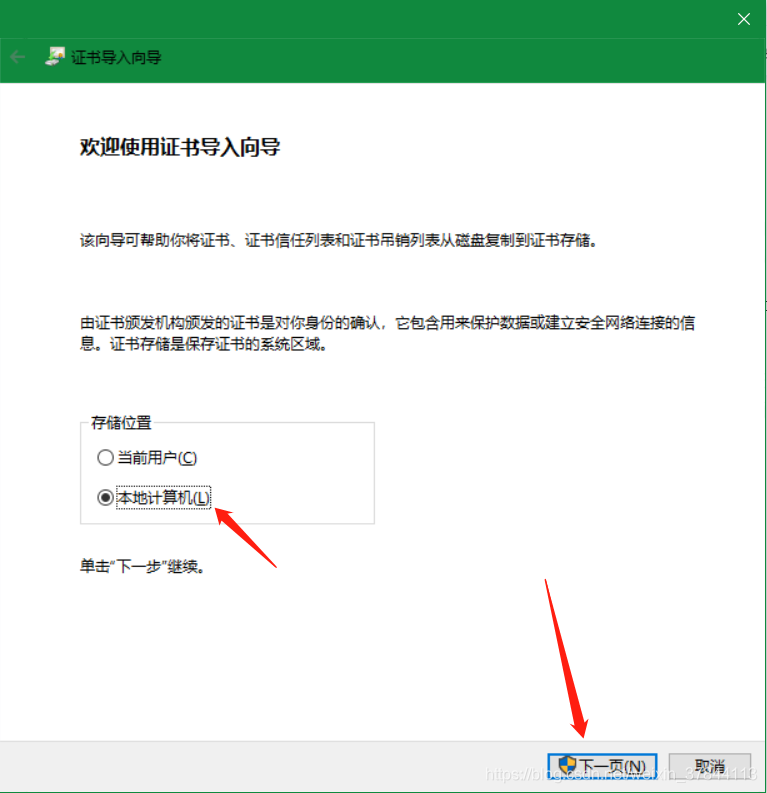Image resolution: width=767 pixels, height=793 pixels.
Task: Click the heading 欢迎使用证书导入向导
Action: click(180, 147)
